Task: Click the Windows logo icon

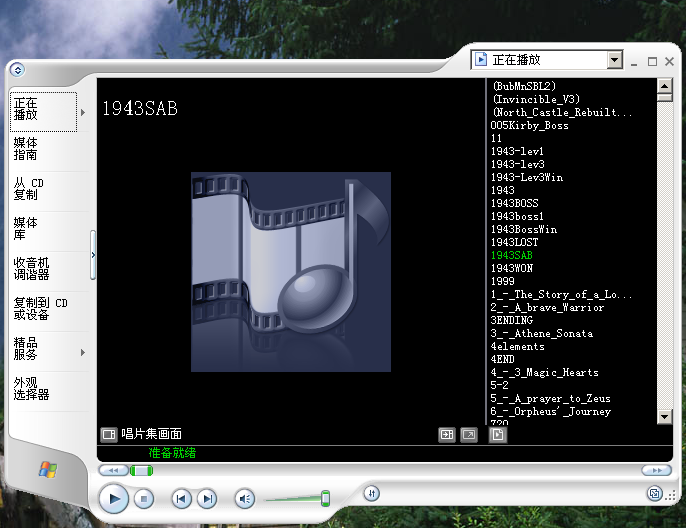Action: (x=48, y=470)
